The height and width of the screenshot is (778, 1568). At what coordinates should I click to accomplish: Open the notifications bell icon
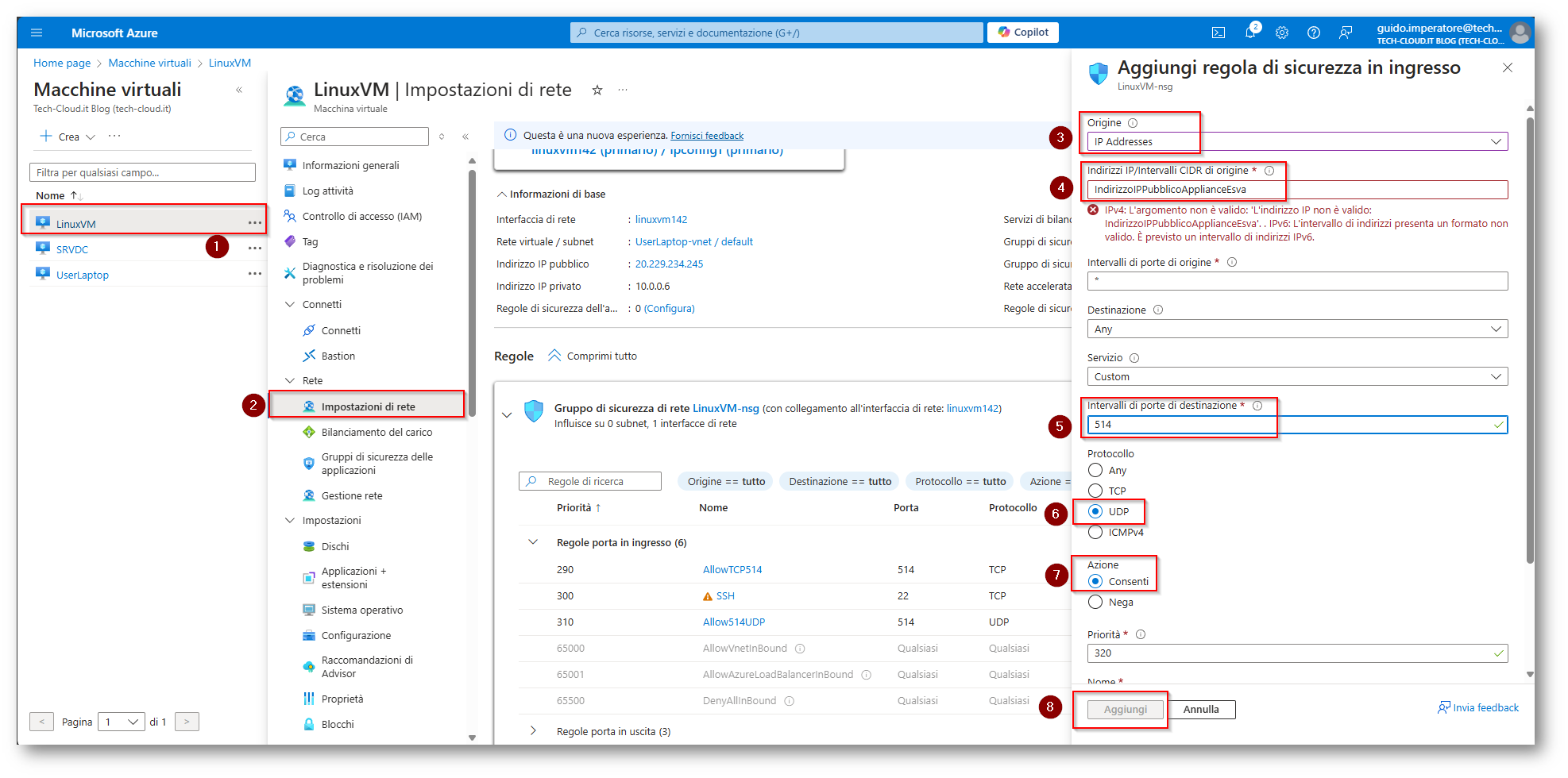click(1250, 33)
